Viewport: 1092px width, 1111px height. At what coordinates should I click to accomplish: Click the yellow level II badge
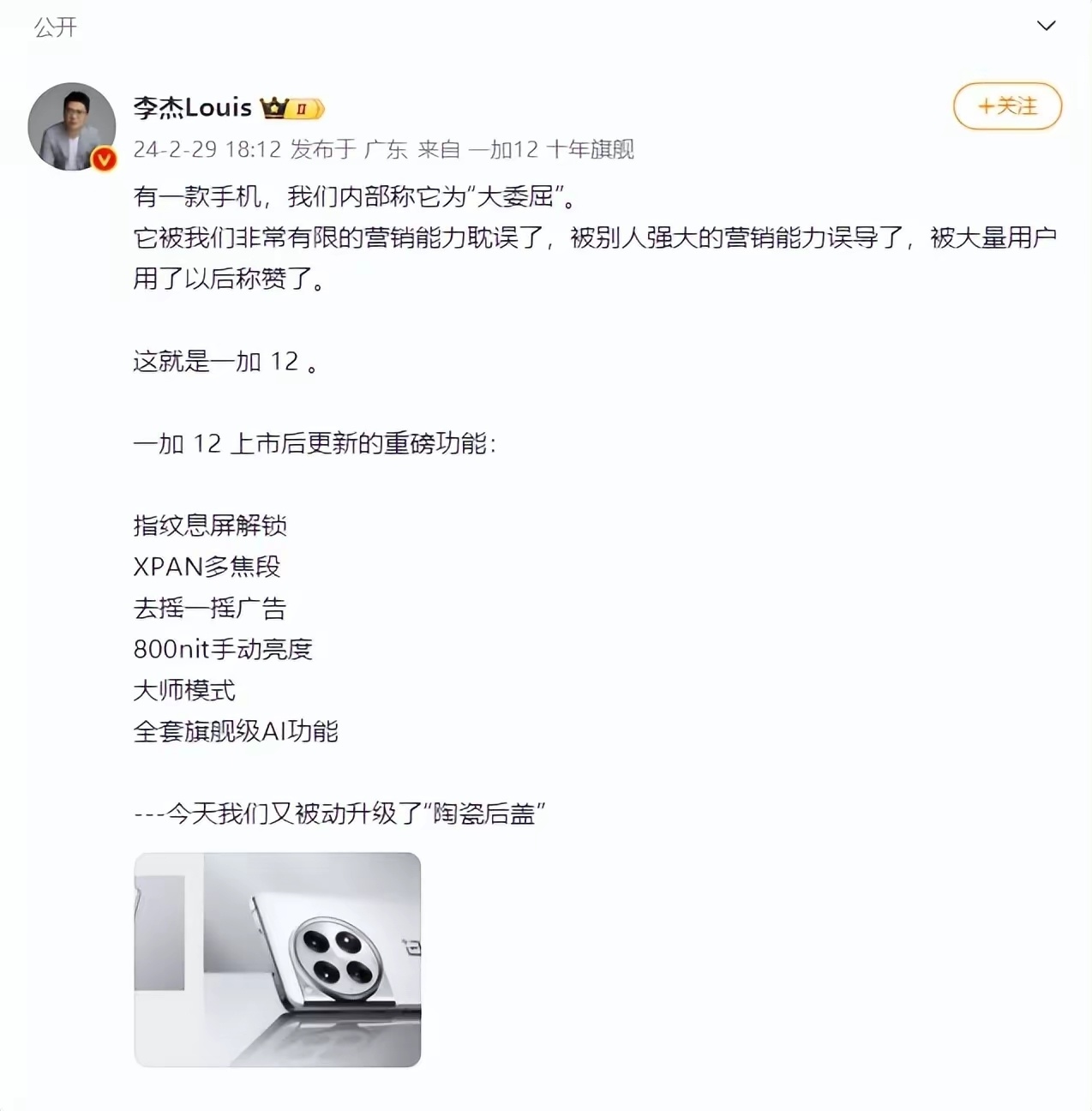point(306,109)
